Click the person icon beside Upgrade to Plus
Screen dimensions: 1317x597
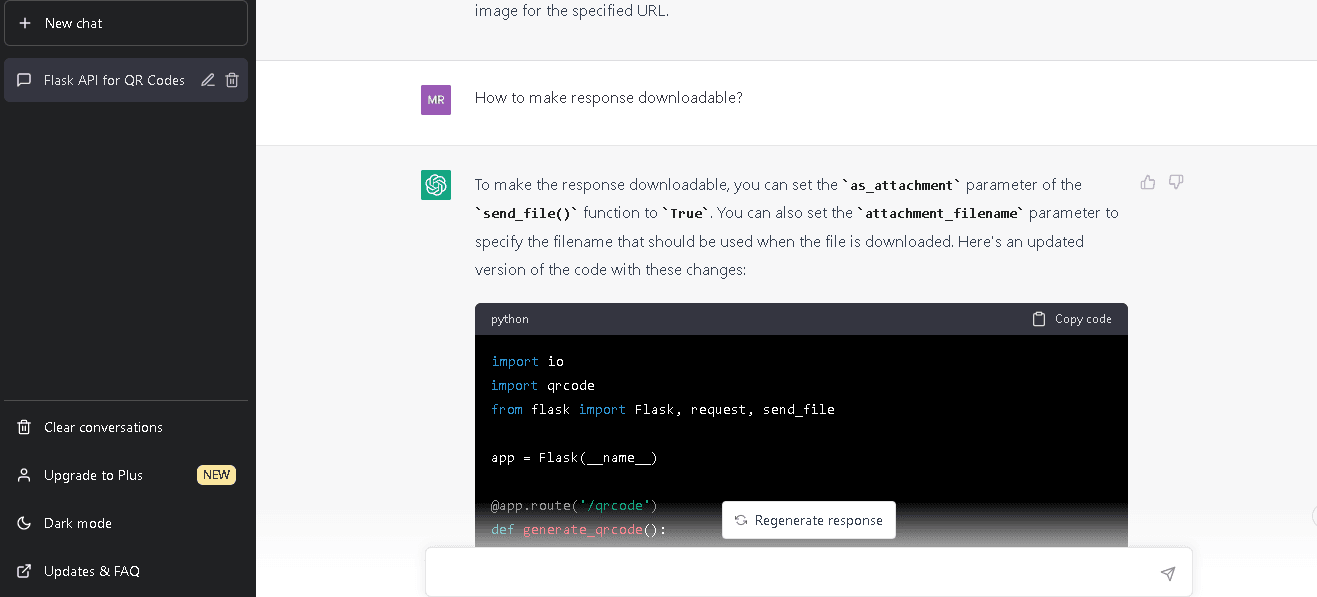[x=25, y=475]
